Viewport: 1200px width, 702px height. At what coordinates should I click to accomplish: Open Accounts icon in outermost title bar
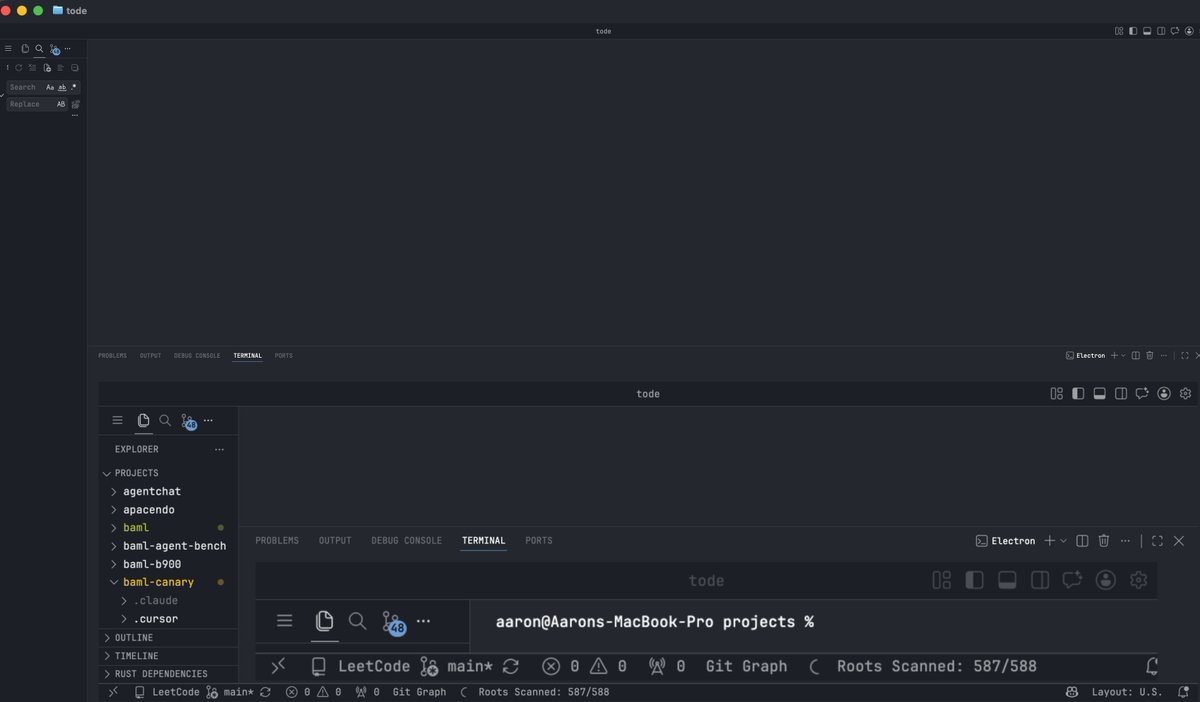pos(1189,31)
